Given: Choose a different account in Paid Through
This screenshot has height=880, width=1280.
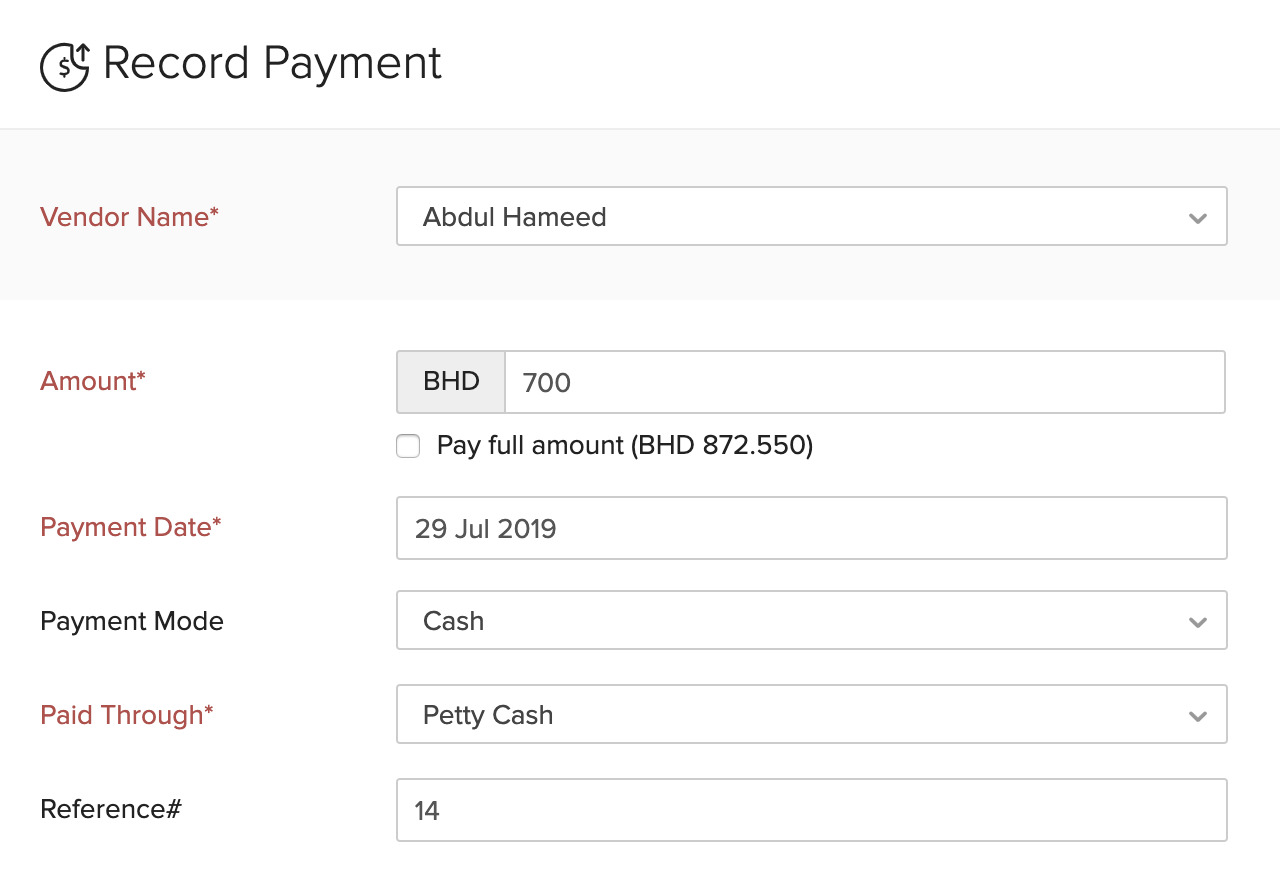Looking at the screenshot, I should coord(700,715).
